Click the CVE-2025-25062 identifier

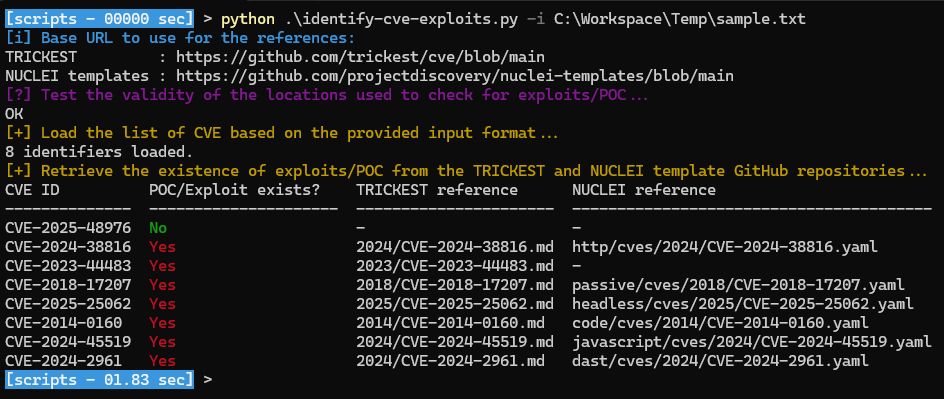point(68,304)
